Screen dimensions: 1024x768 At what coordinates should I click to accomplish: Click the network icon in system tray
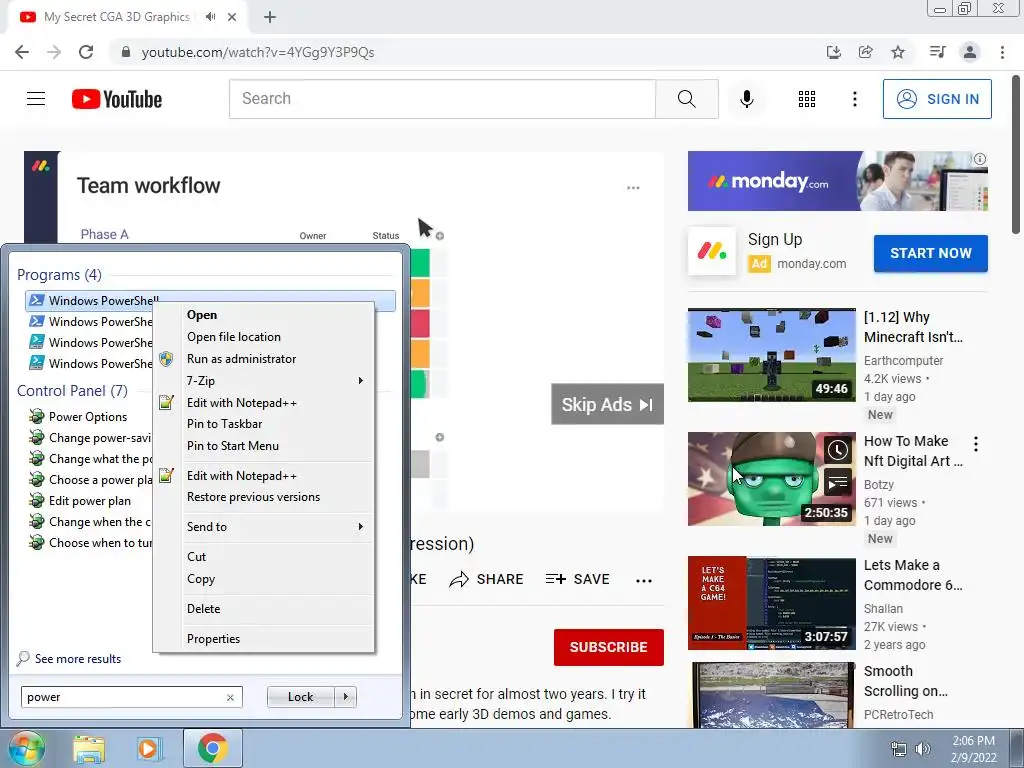pyautogui.click(x=899, y=749)
